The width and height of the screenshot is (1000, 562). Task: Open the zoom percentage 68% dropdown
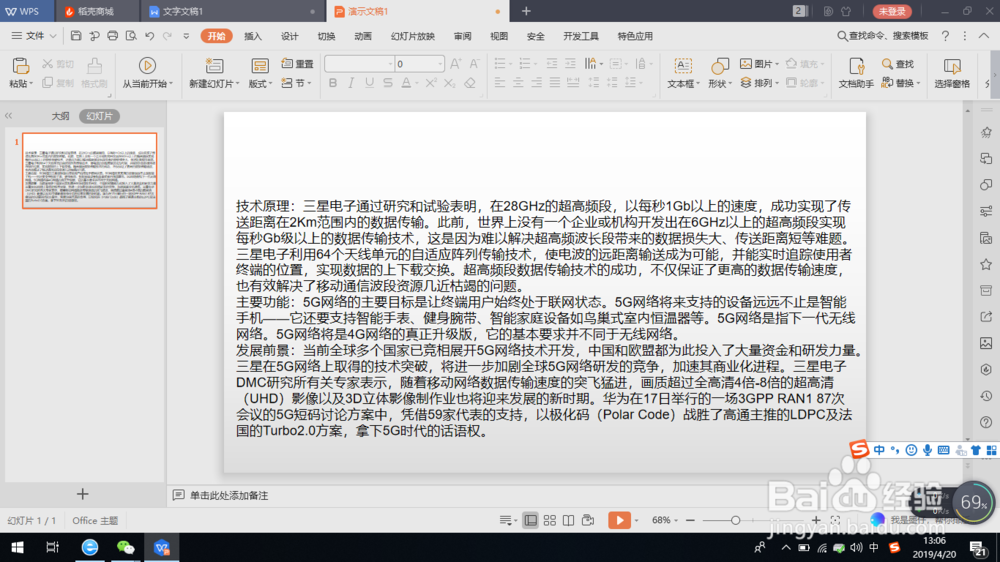(x=665, y=521)
